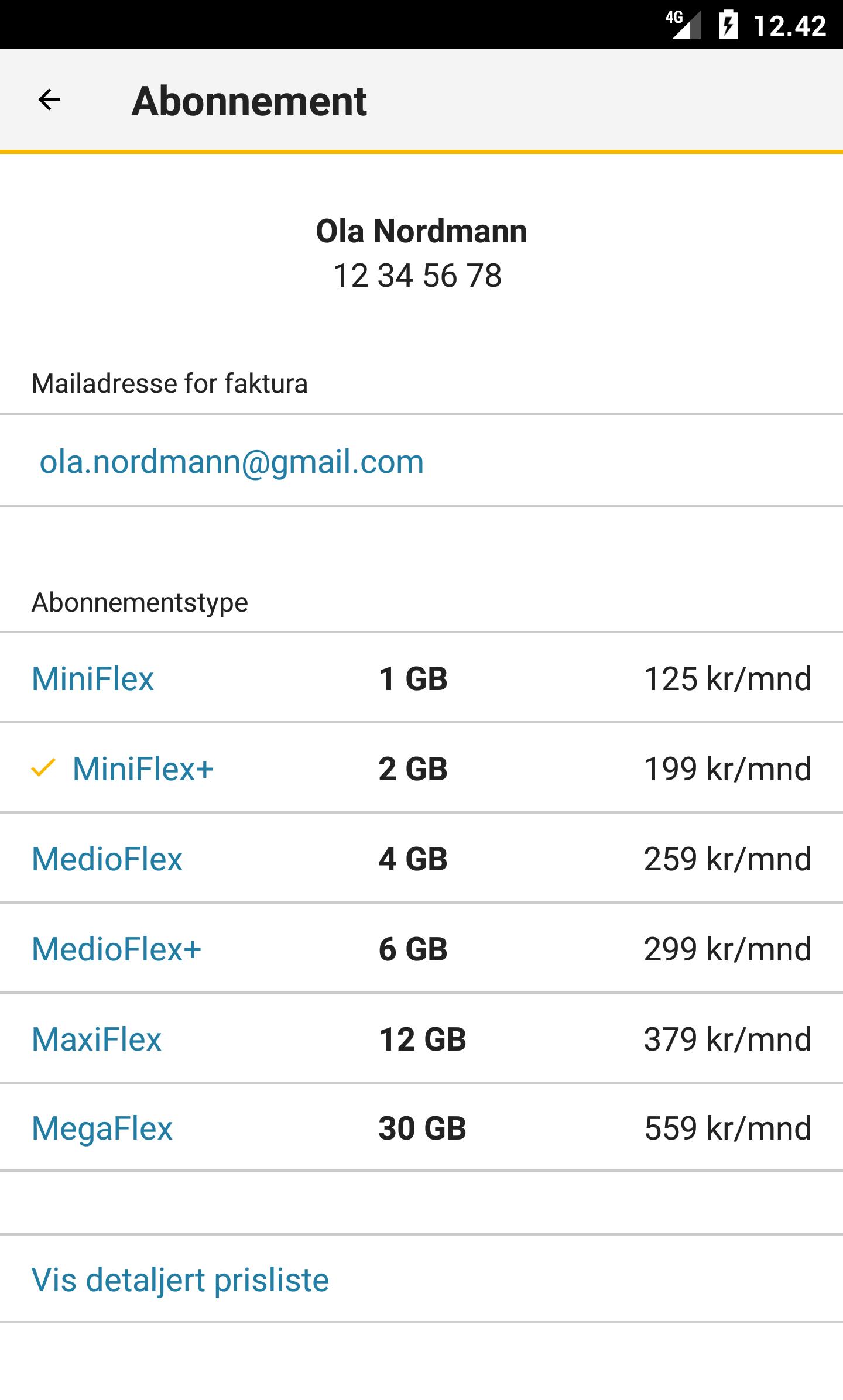Viewport: 843px width, 1400px height.
Task: Tap the Abonnement page title
Action: pos(249,101)
